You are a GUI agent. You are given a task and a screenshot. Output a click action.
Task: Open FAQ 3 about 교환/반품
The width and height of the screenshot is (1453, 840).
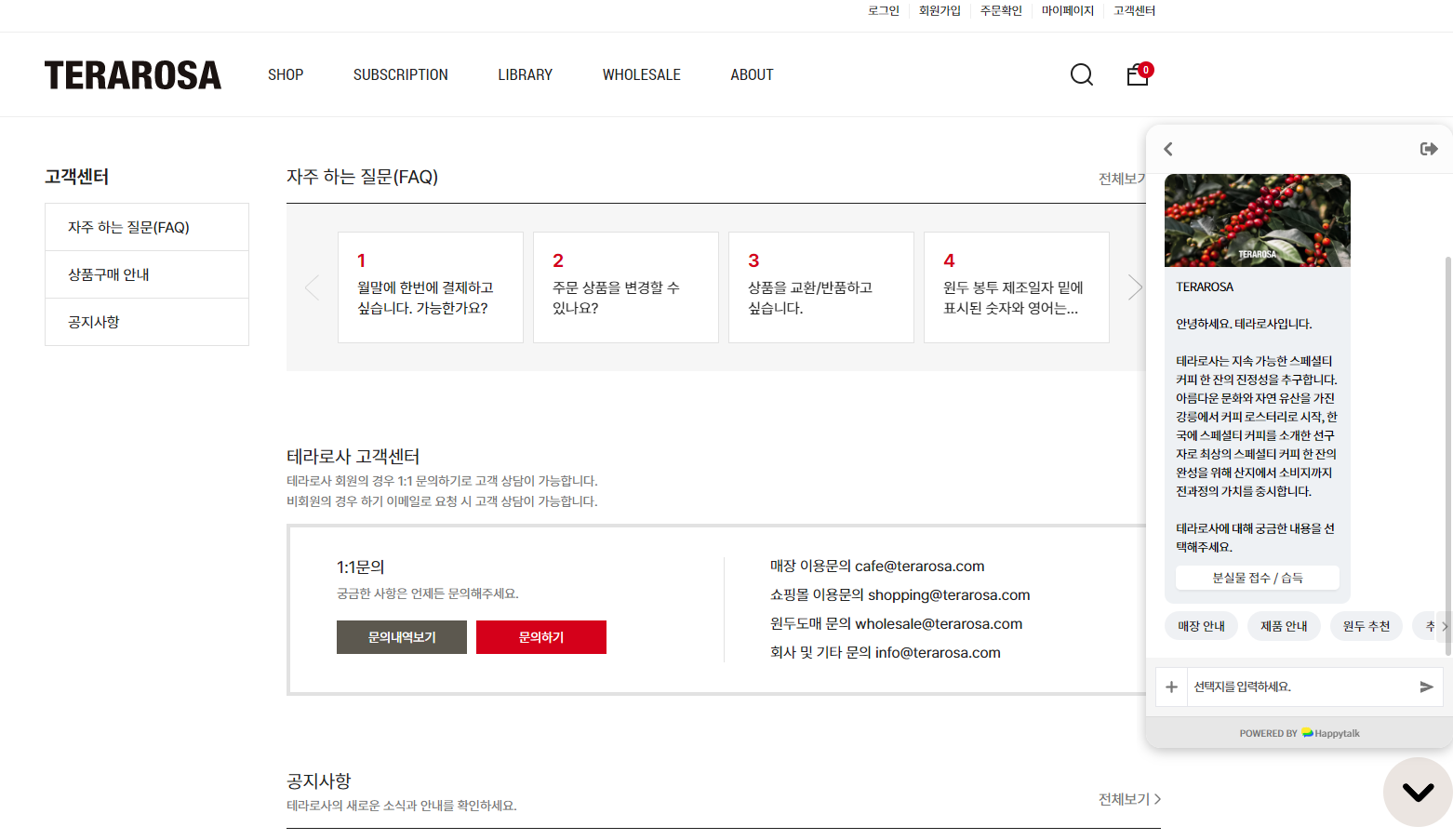point(821,287)
